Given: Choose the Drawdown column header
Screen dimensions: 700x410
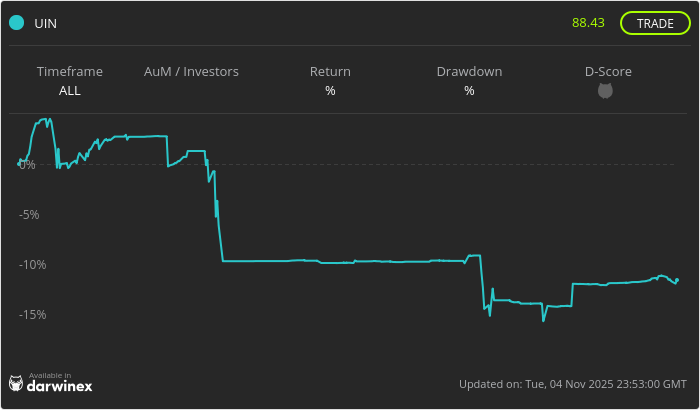Looking at the screenshot, I should [x=469, y=72].
